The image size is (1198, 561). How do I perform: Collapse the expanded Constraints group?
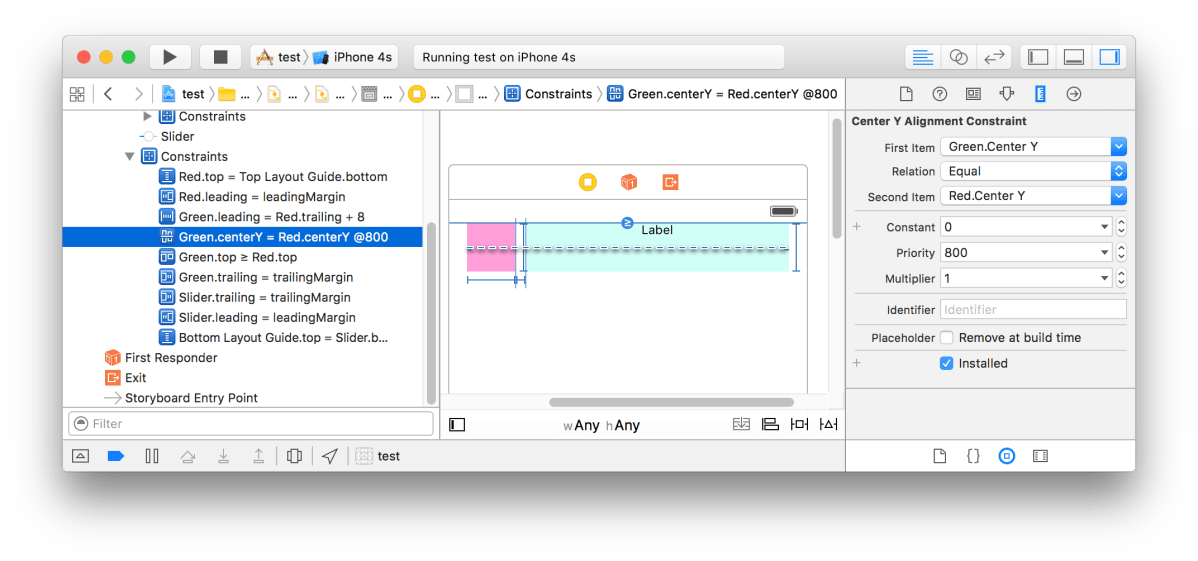tap(130, 156)
